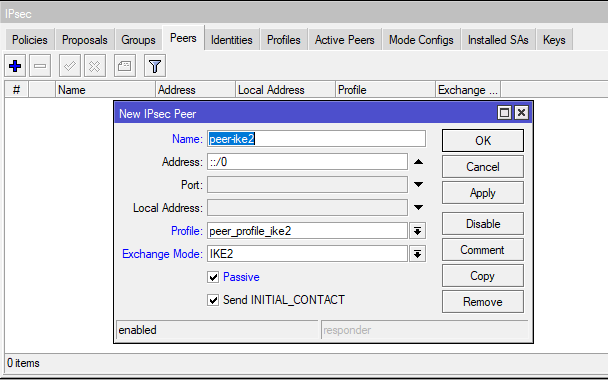Expand the Local Address field arrow

point(418,207)
